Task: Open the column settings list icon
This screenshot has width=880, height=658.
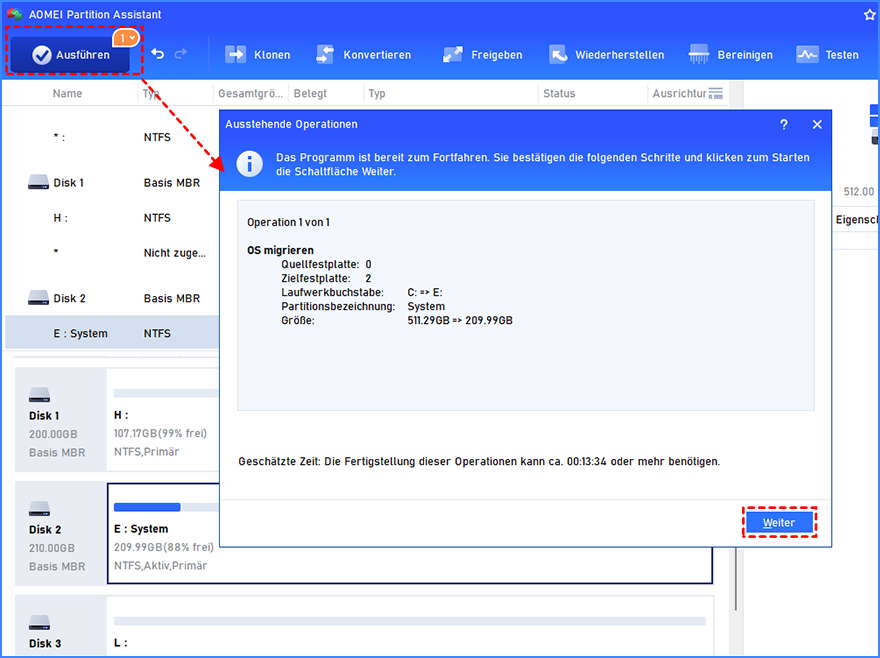Action: click(716, 93)
